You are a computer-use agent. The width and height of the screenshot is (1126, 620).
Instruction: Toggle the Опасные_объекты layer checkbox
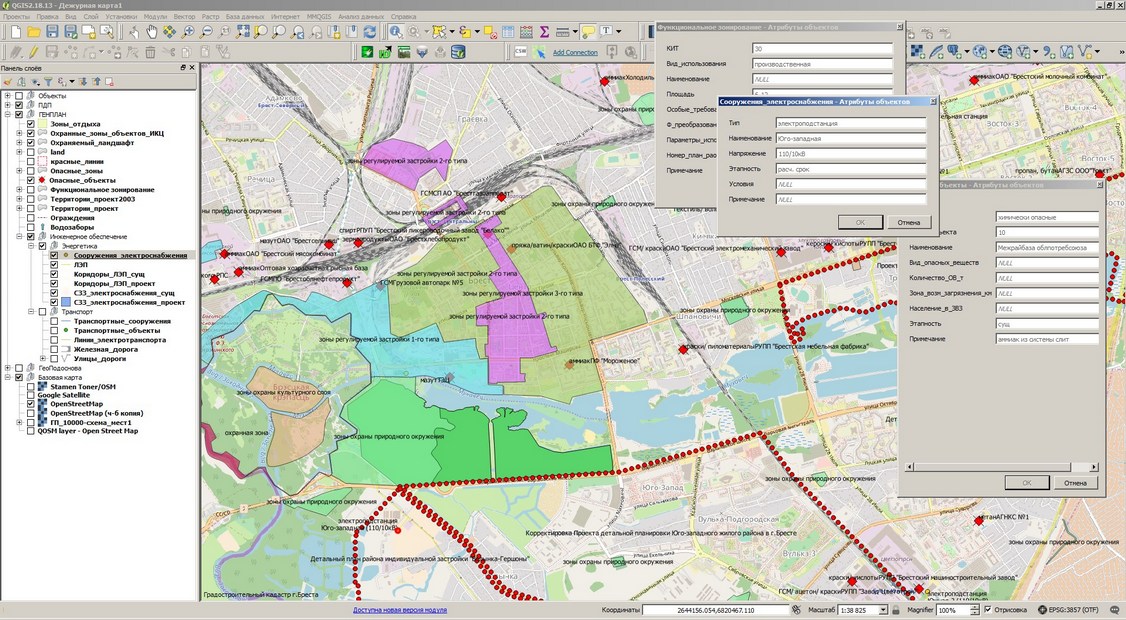[31, 180]
